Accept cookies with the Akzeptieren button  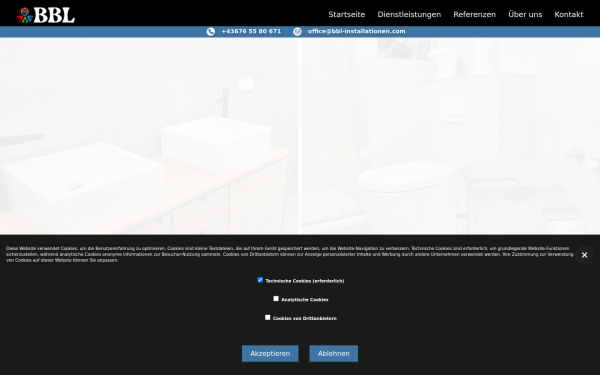tap(270, 354)
